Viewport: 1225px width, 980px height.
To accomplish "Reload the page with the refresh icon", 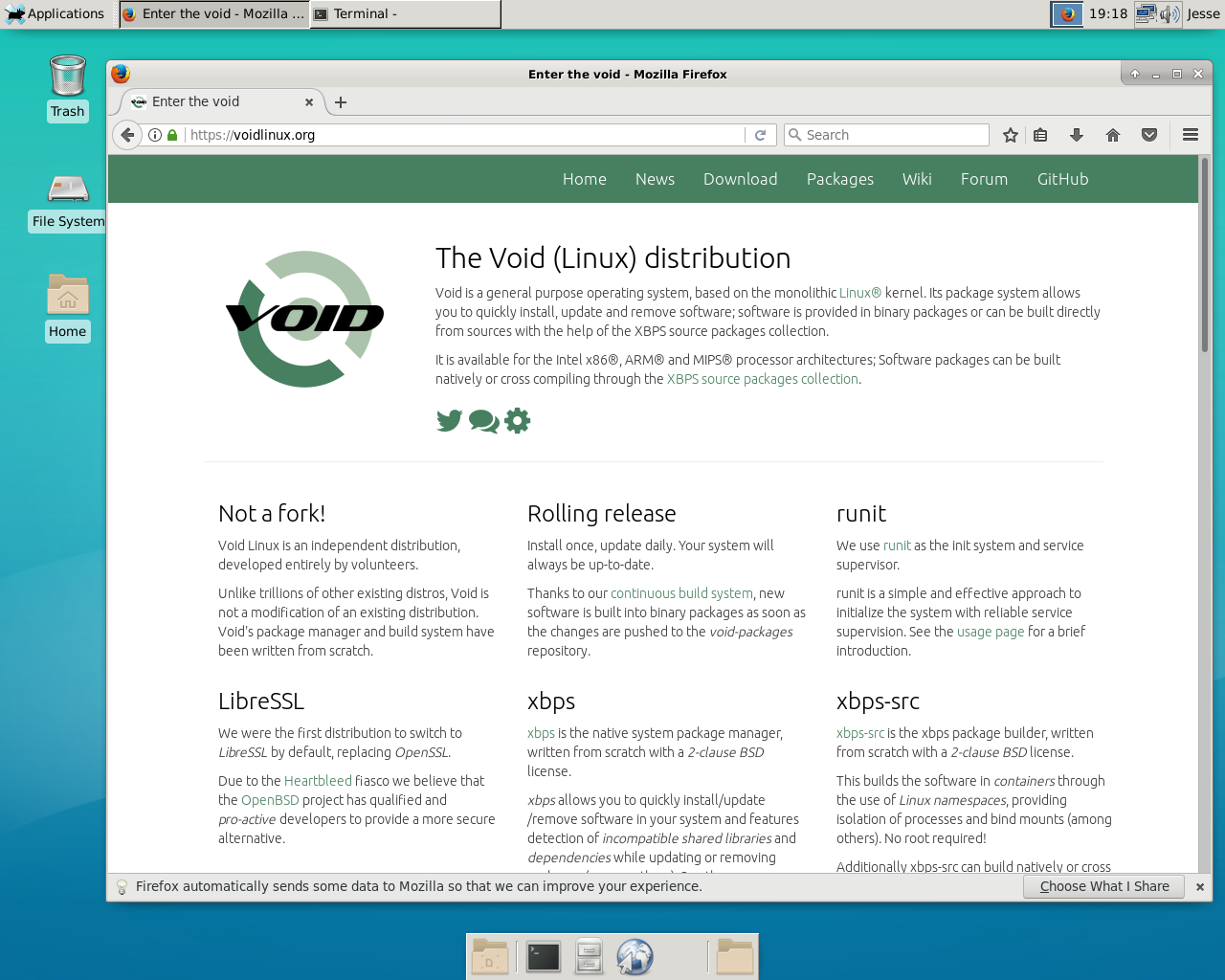I will (760, 135).
